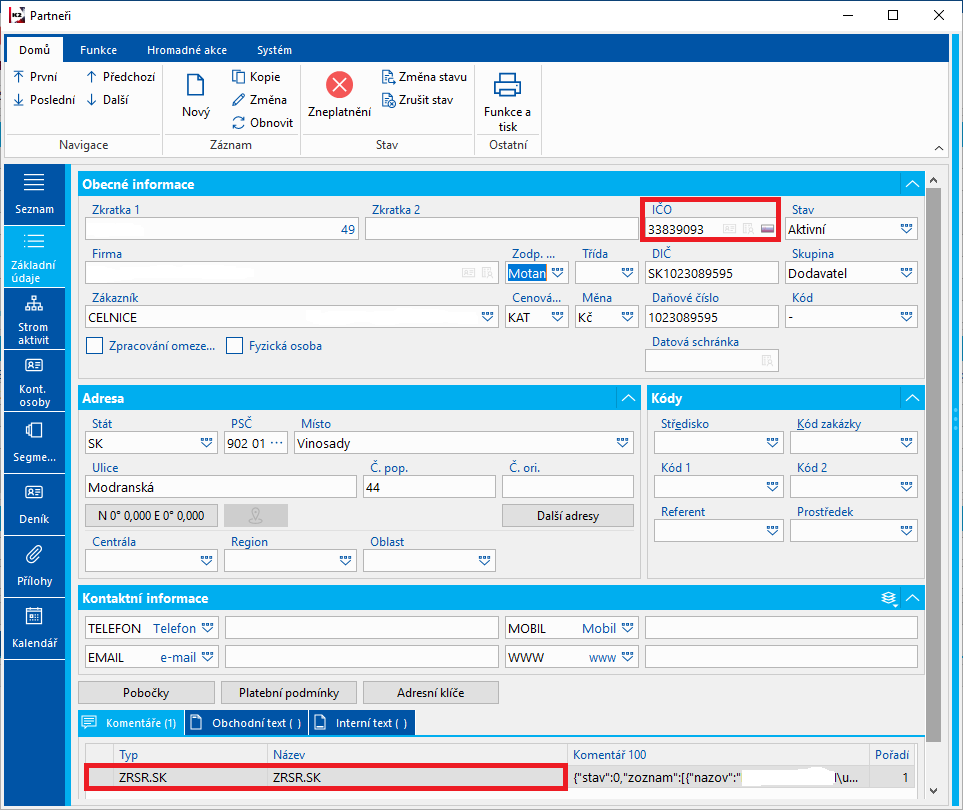Click the DIČ input field
The height and width of the screenshot is (810, 963).
pyautogui.click(x=711, y=273)
